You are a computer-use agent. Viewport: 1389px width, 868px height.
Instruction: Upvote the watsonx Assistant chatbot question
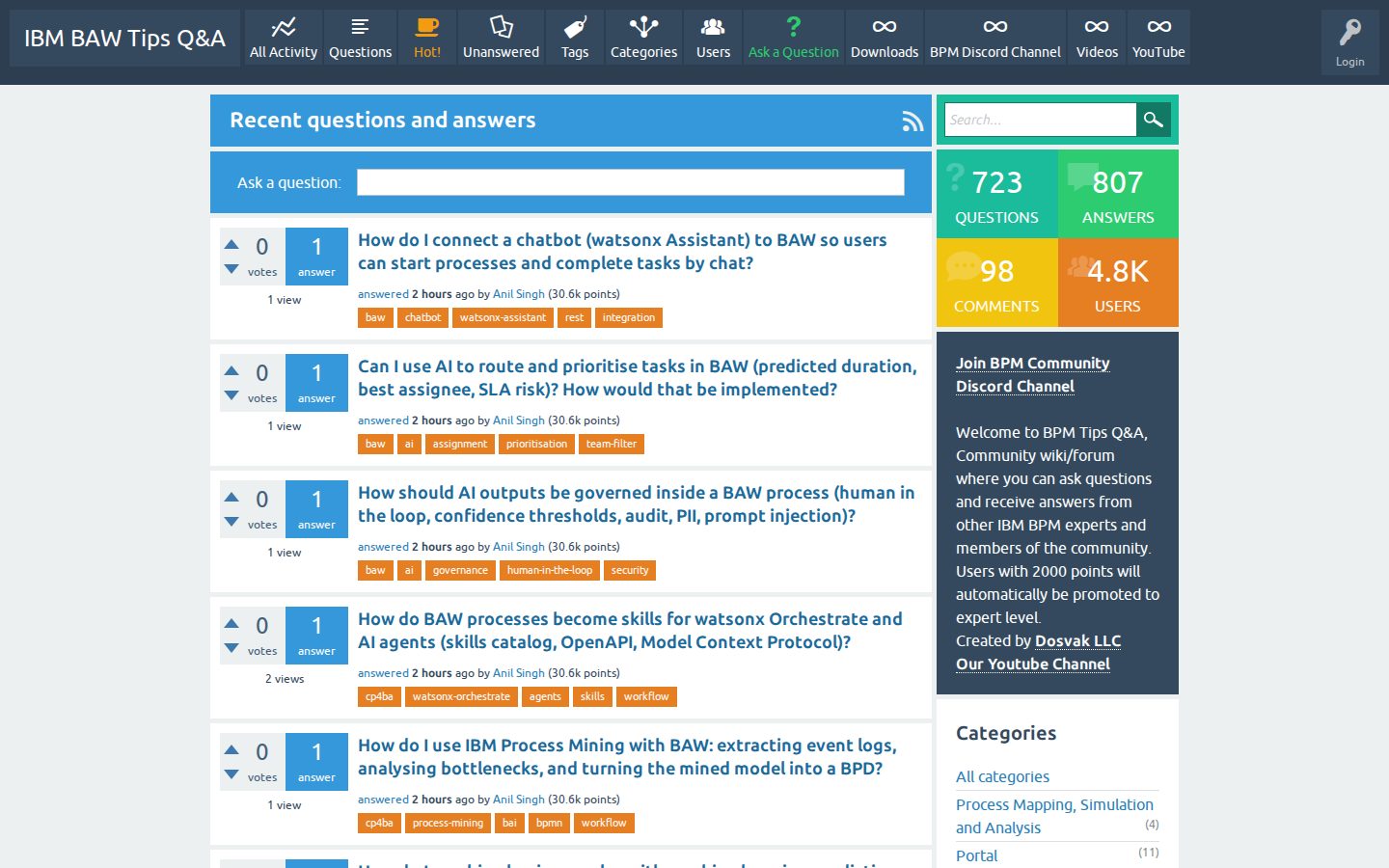coord(231,245)
